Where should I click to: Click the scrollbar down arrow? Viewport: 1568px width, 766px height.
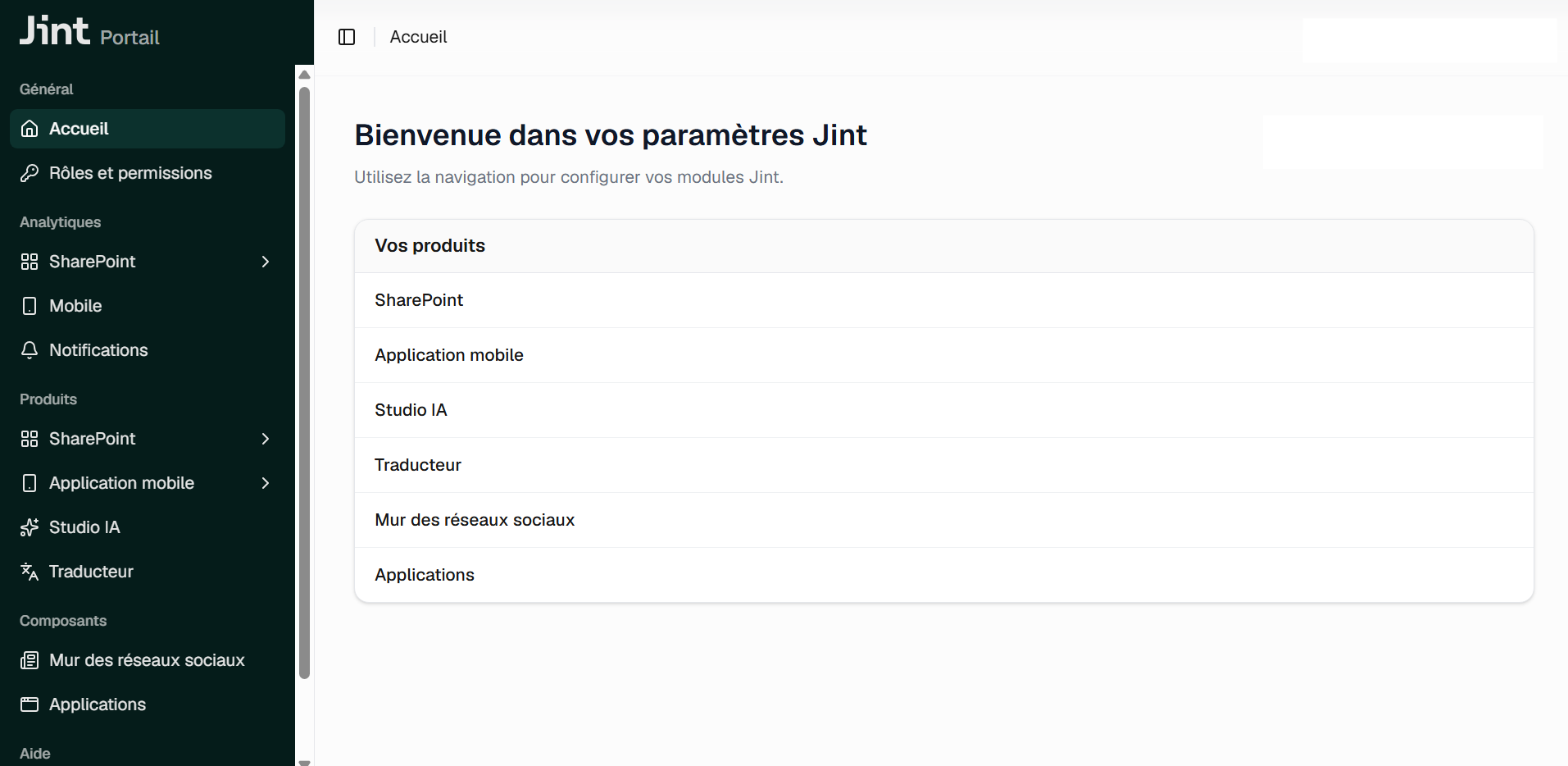305,762
